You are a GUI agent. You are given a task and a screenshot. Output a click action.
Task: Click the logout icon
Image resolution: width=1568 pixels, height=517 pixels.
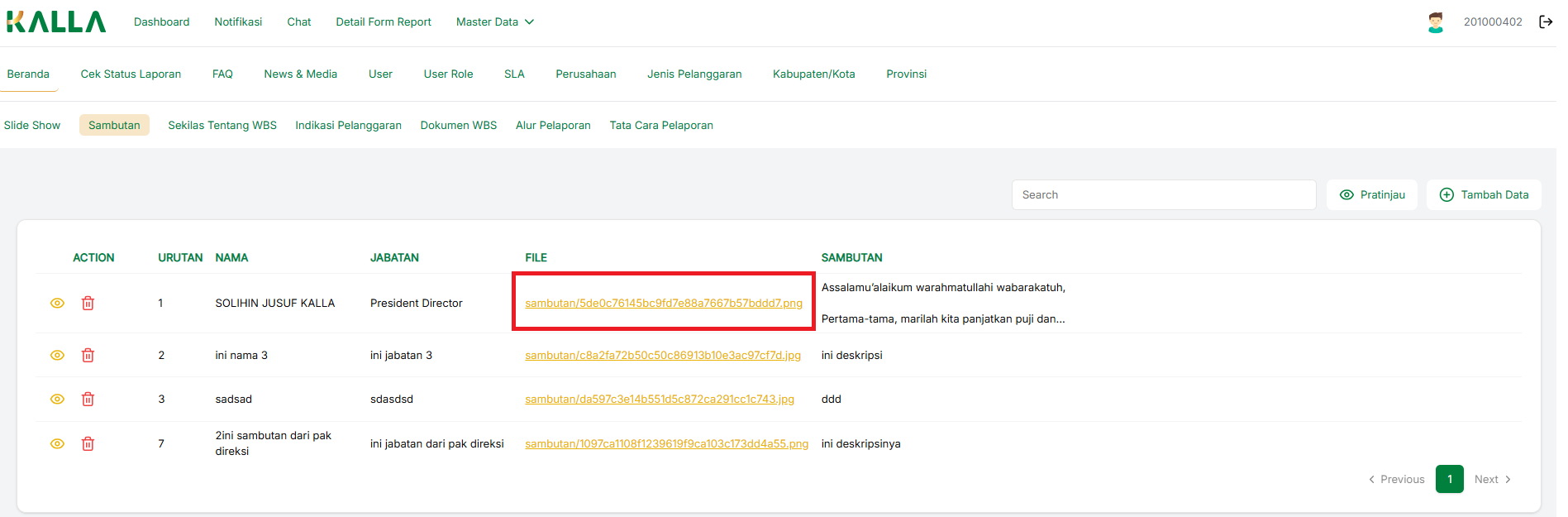[1545, 22]
